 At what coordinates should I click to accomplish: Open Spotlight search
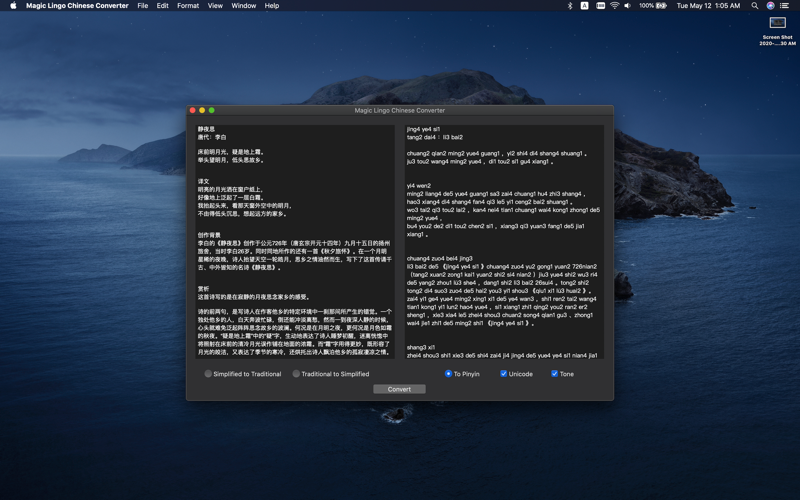(755, 6)
